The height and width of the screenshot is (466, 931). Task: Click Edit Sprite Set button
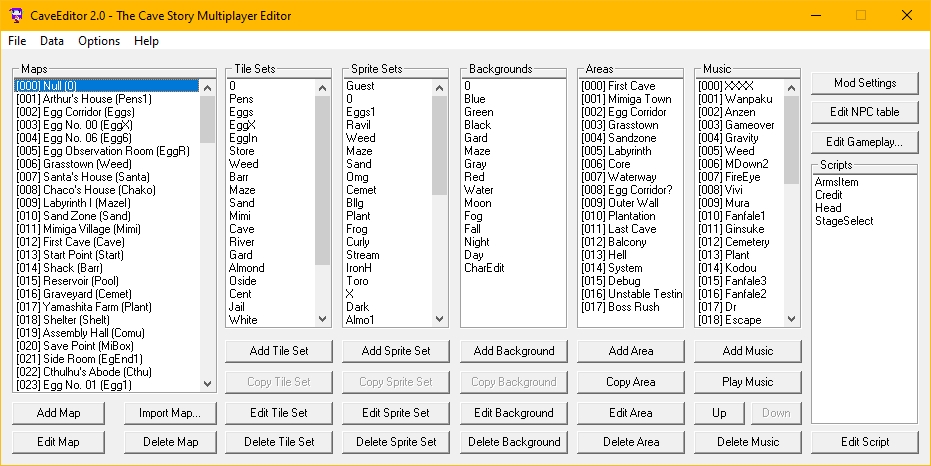click(395, 413)
